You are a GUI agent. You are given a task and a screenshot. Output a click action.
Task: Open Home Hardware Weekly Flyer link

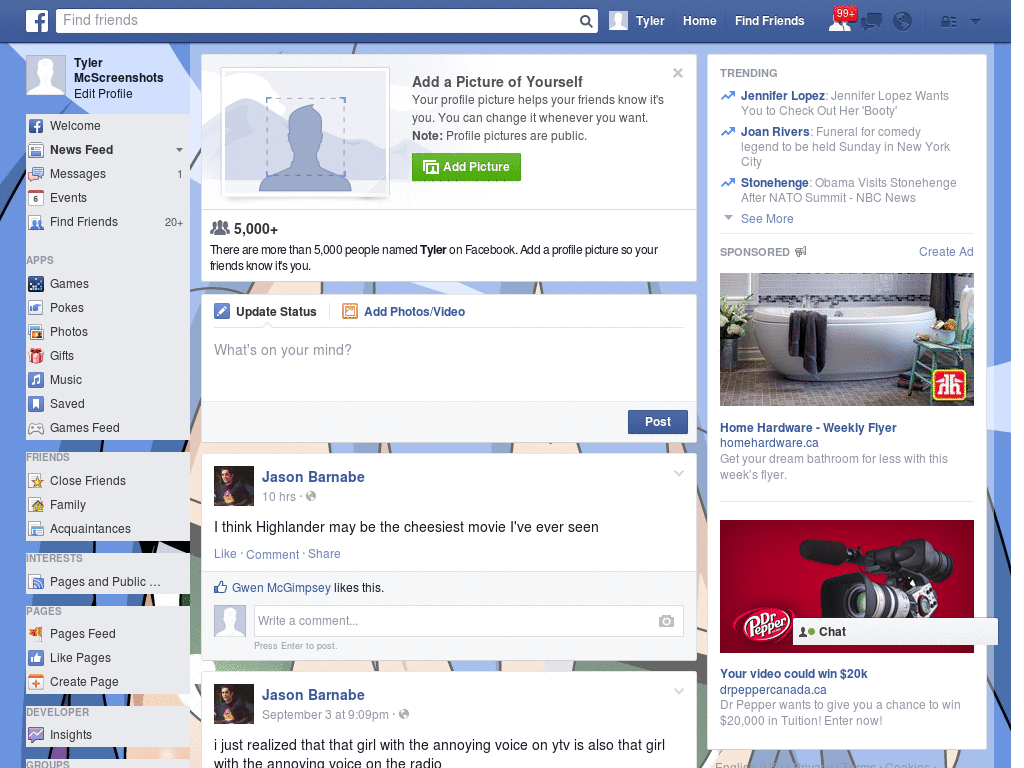point(808,428)
